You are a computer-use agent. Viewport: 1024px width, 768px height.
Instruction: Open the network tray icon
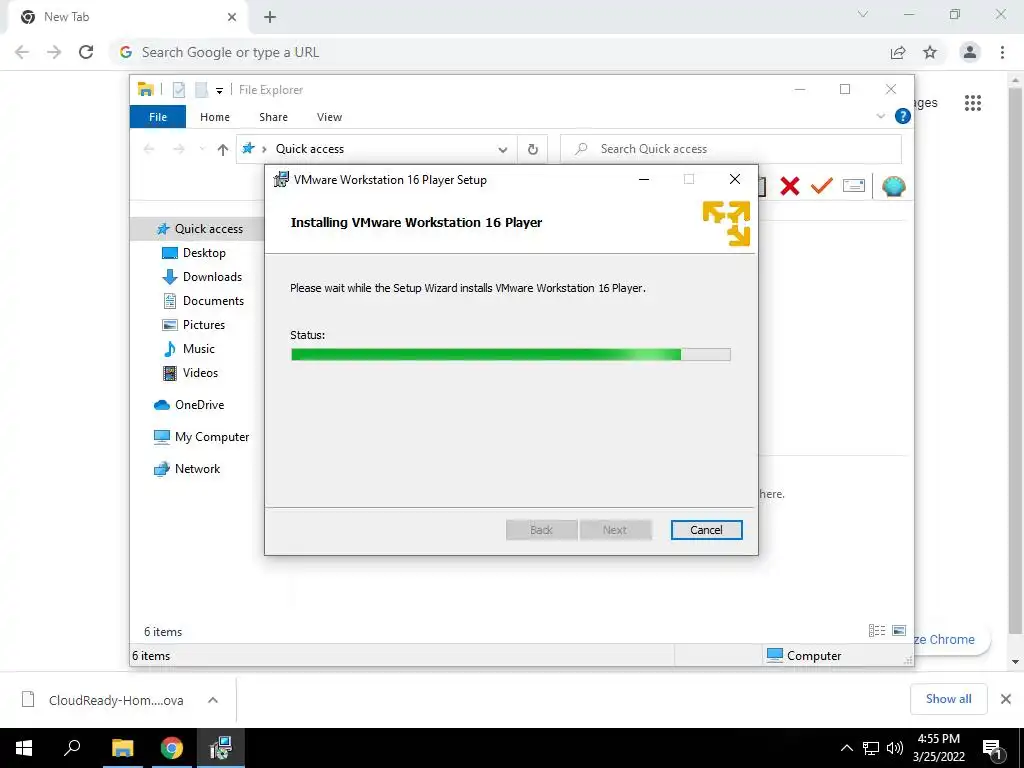(871, 748)
